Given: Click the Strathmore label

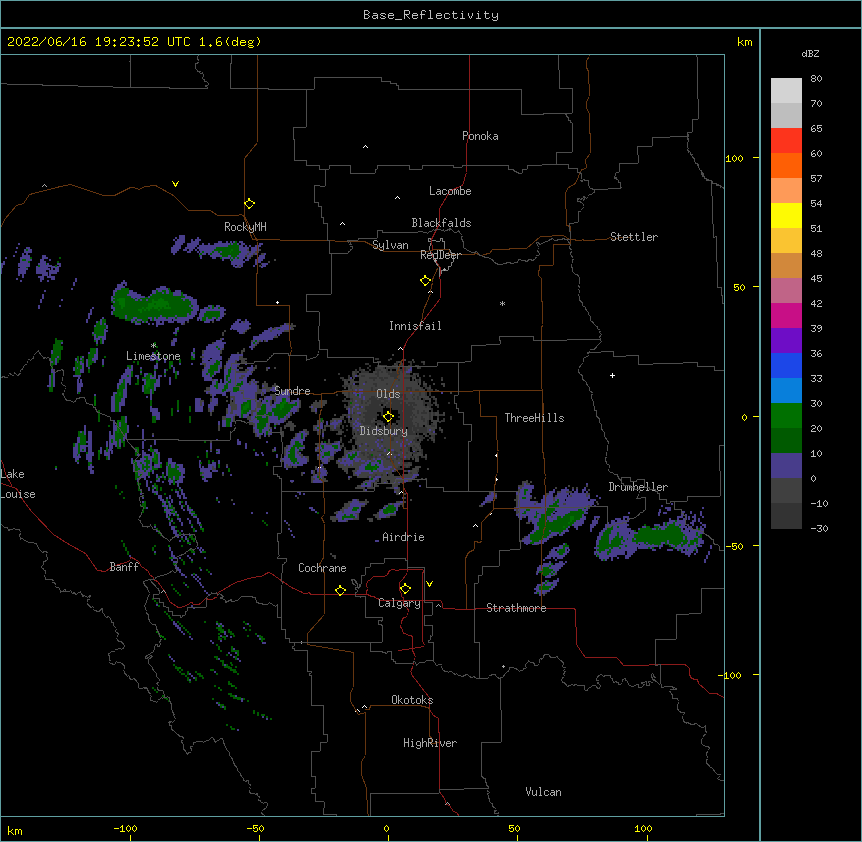Looking at the screenshot, I should pyautogui.click(x=516, y=608).
